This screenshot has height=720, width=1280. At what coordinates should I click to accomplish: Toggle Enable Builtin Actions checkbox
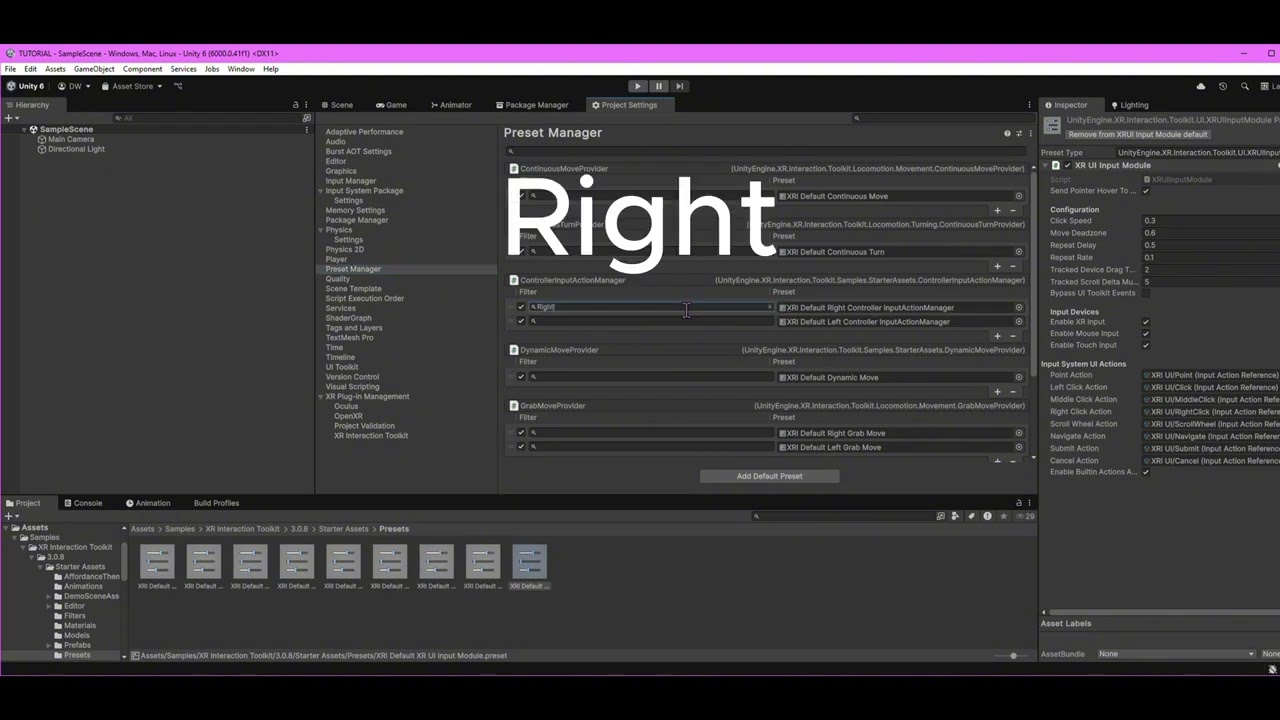point(1146,472)
